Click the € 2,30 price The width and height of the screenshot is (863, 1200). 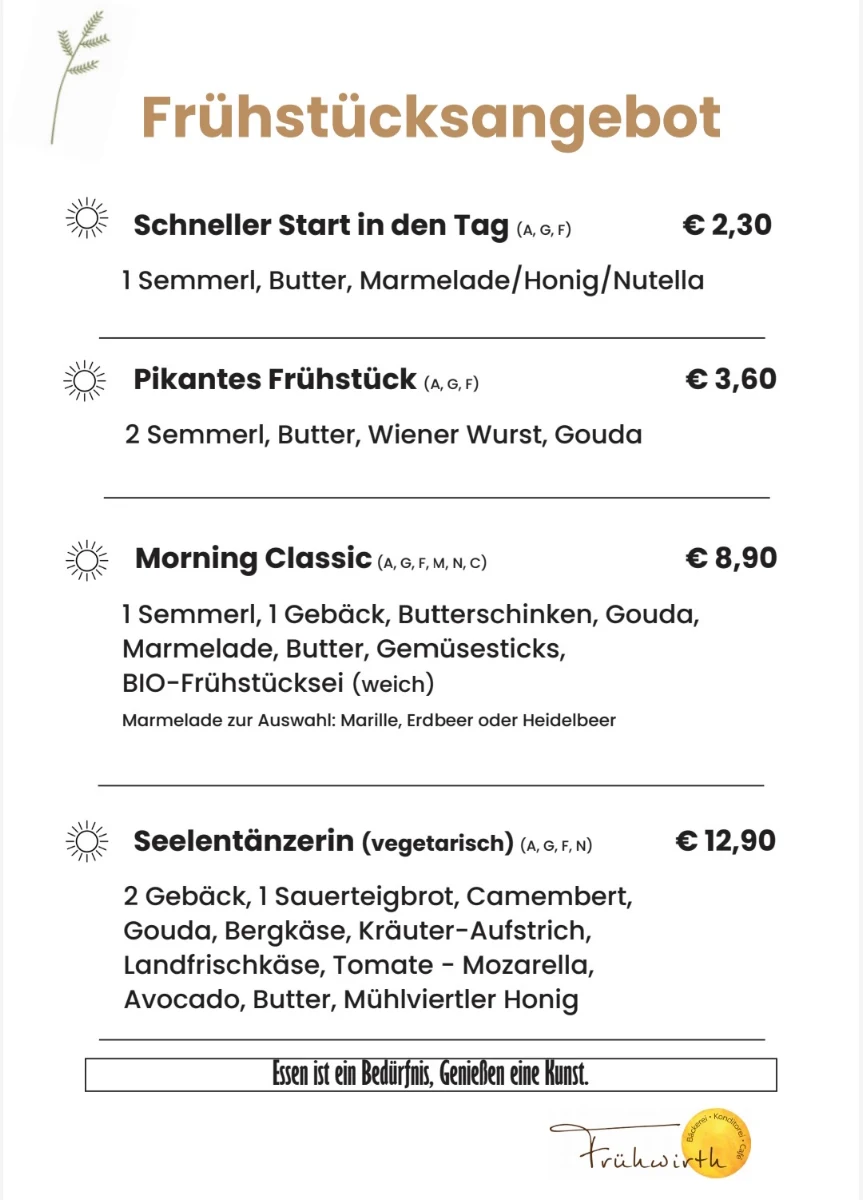click(727, 225)
